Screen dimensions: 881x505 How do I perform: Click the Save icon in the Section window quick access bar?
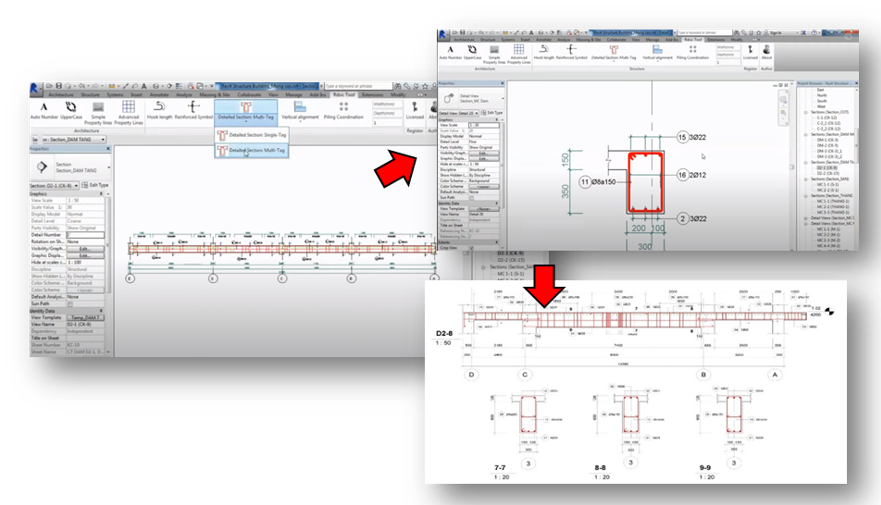pos(58,86)
